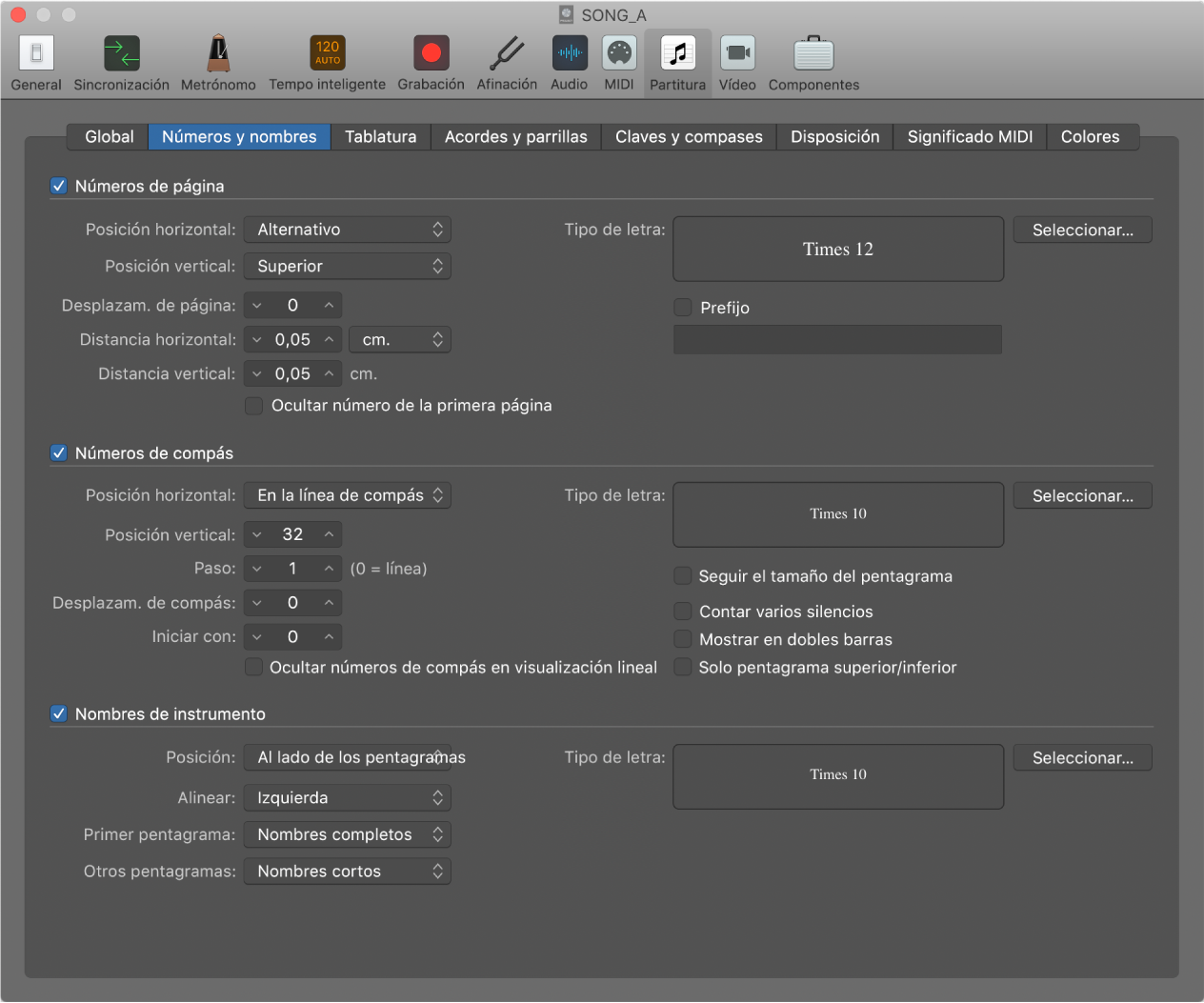This screenshot has width=1204, height=1003.
Task: Check Ocultar número de la primera página
Action: click(x=254, y=406)
